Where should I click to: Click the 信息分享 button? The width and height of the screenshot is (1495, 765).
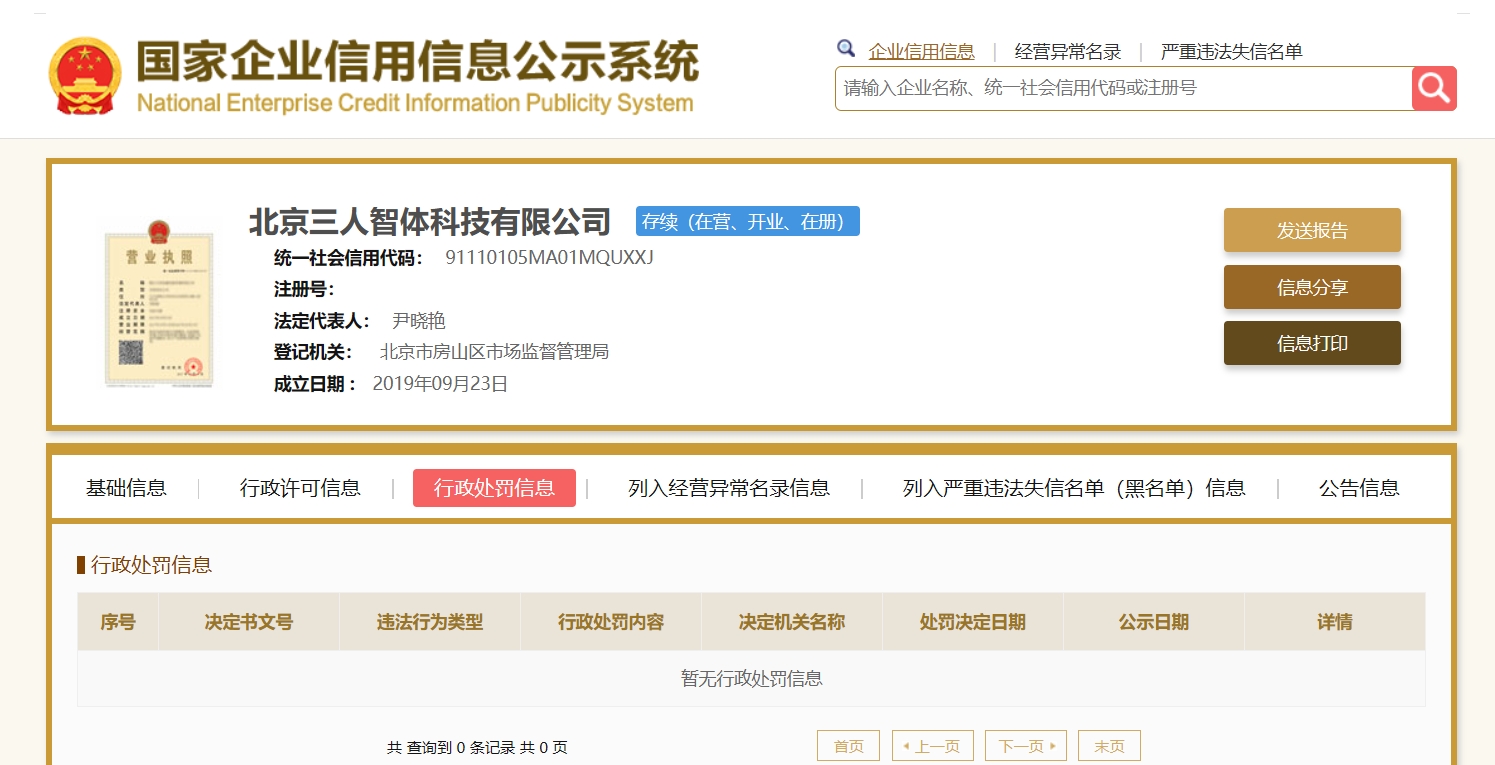point(1312,287)
